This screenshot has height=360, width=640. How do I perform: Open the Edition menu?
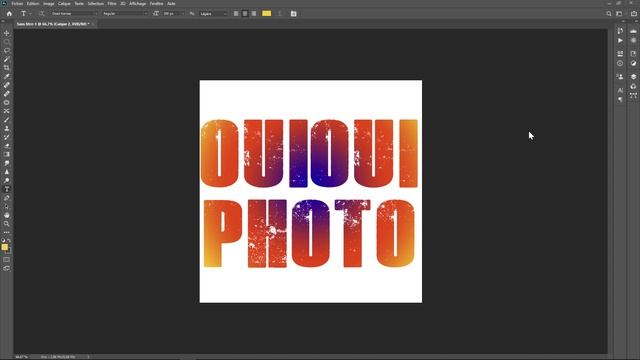[x=33, y=3]
